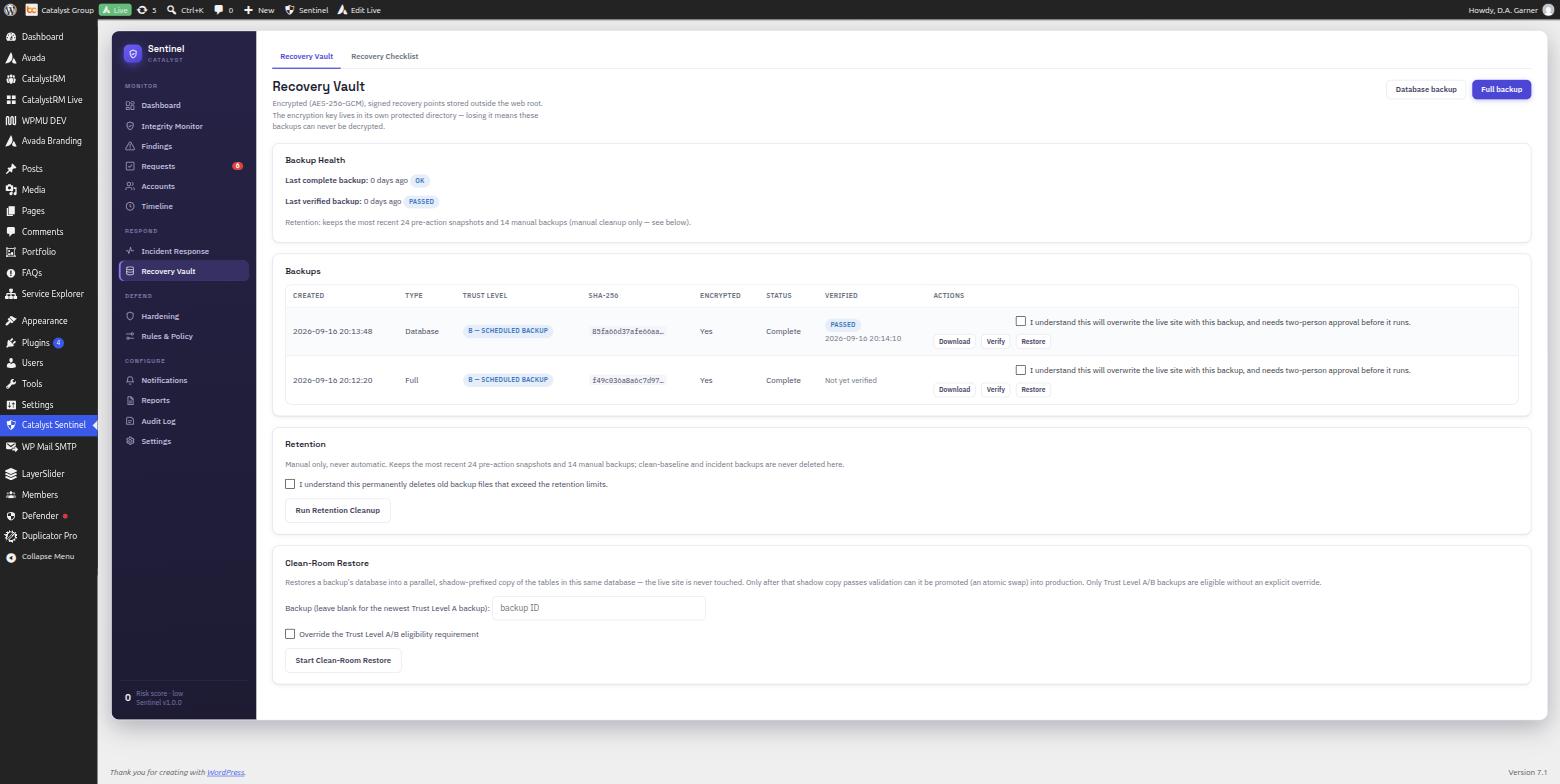Click the Reports document icon
1560x784 pixels.
pos(130,400)
